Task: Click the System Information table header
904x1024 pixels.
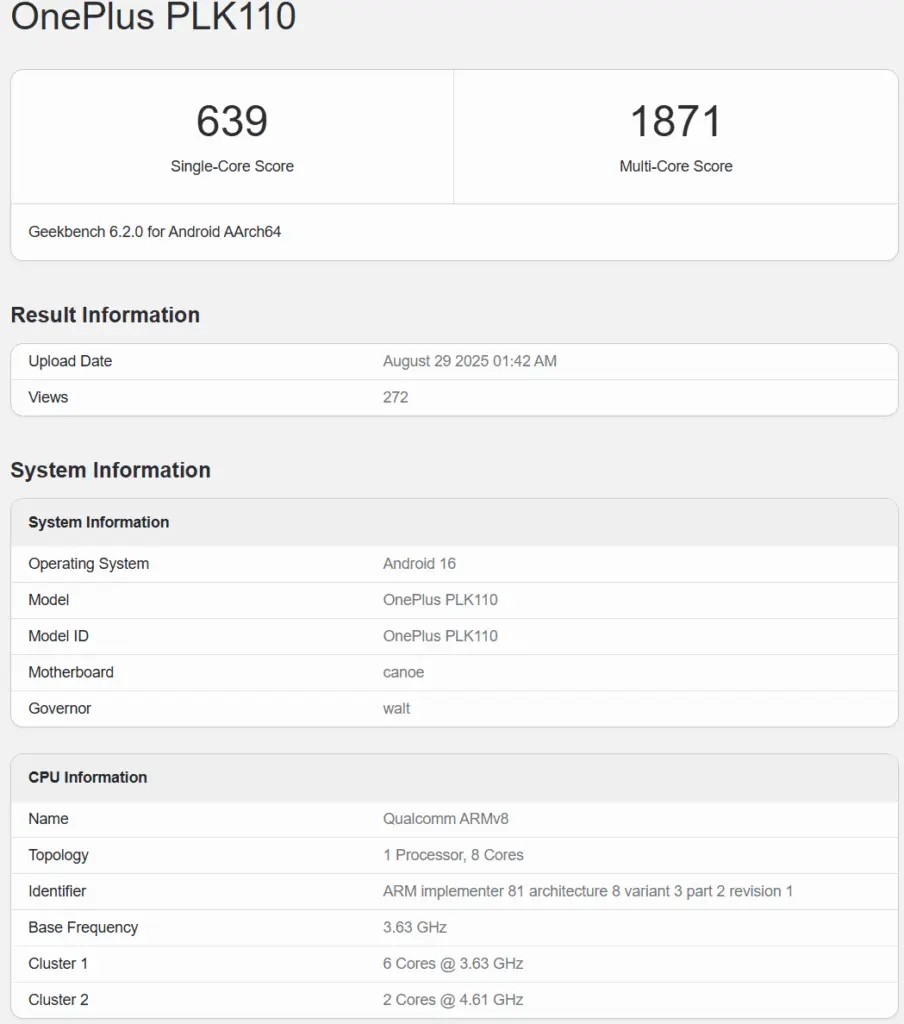Action: 99,522
